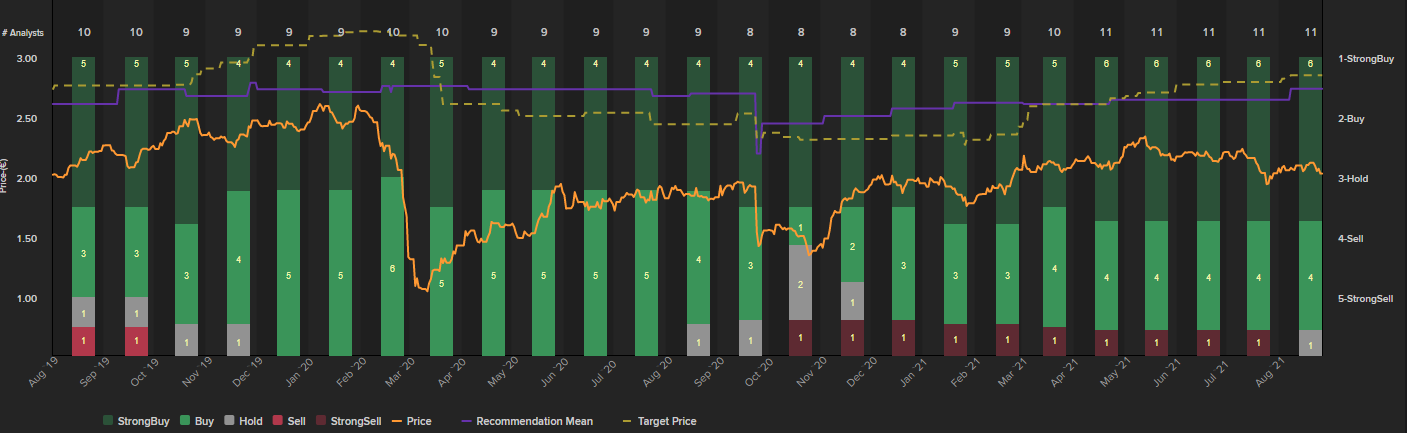The image size is (1407, 433).
Task: Click the Buy bar segment labeled 6
Action: [392, 268]
